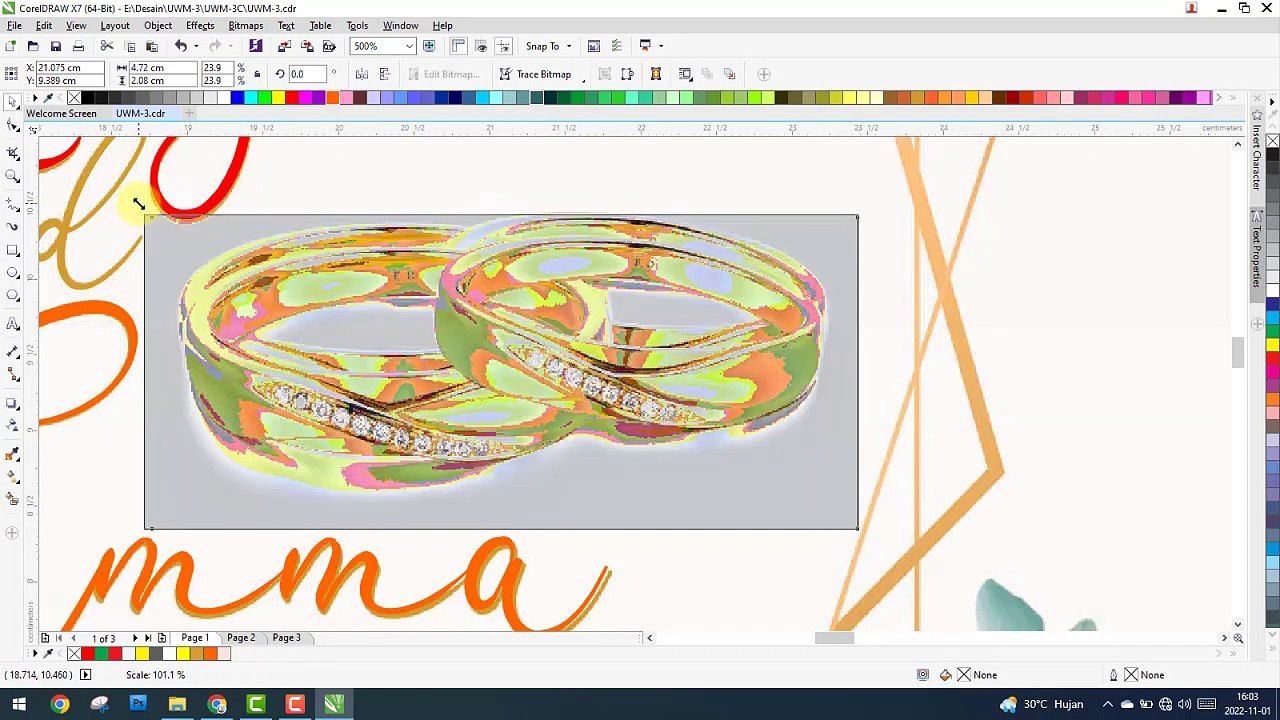
Task: Select the Color Eyedropper tool
Action: pyautogui.click(x=13, y=454)
